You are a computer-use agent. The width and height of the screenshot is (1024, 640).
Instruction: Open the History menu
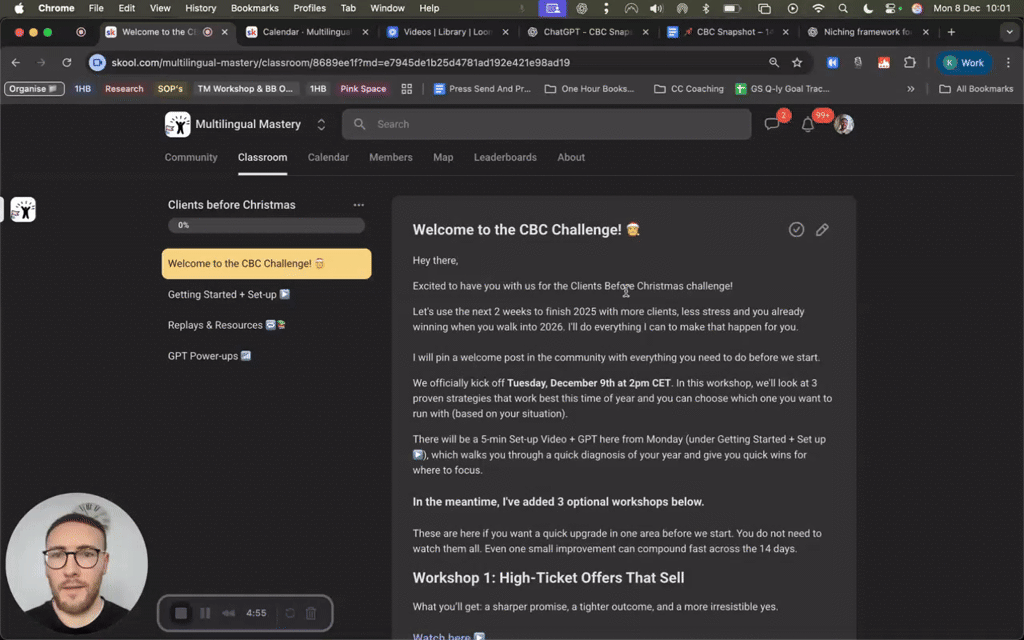coord(200,8)
